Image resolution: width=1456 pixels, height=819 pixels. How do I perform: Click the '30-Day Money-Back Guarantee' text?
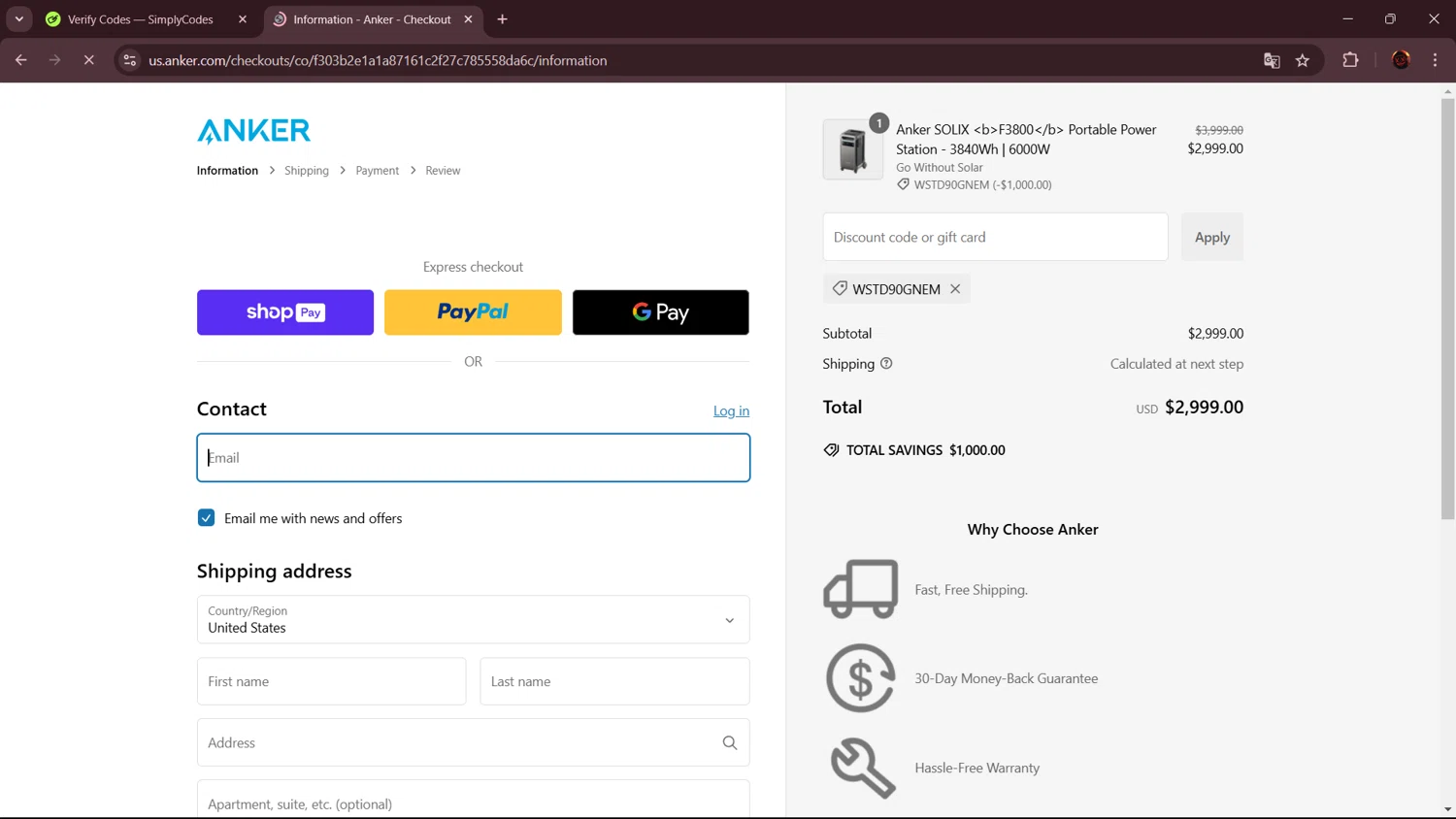point(1007,679)
